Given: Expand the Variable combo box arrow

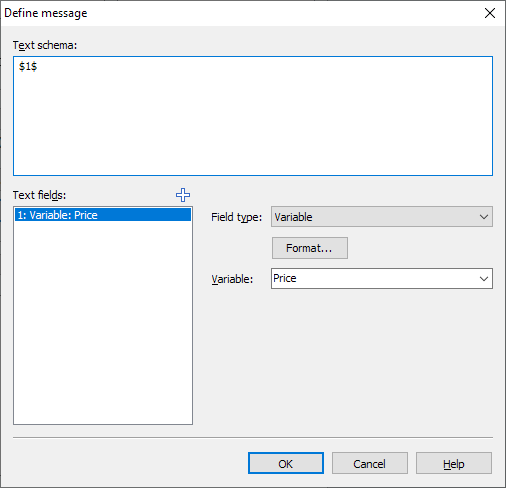Looking at the screenshot, I should click(x=484, y=278).
